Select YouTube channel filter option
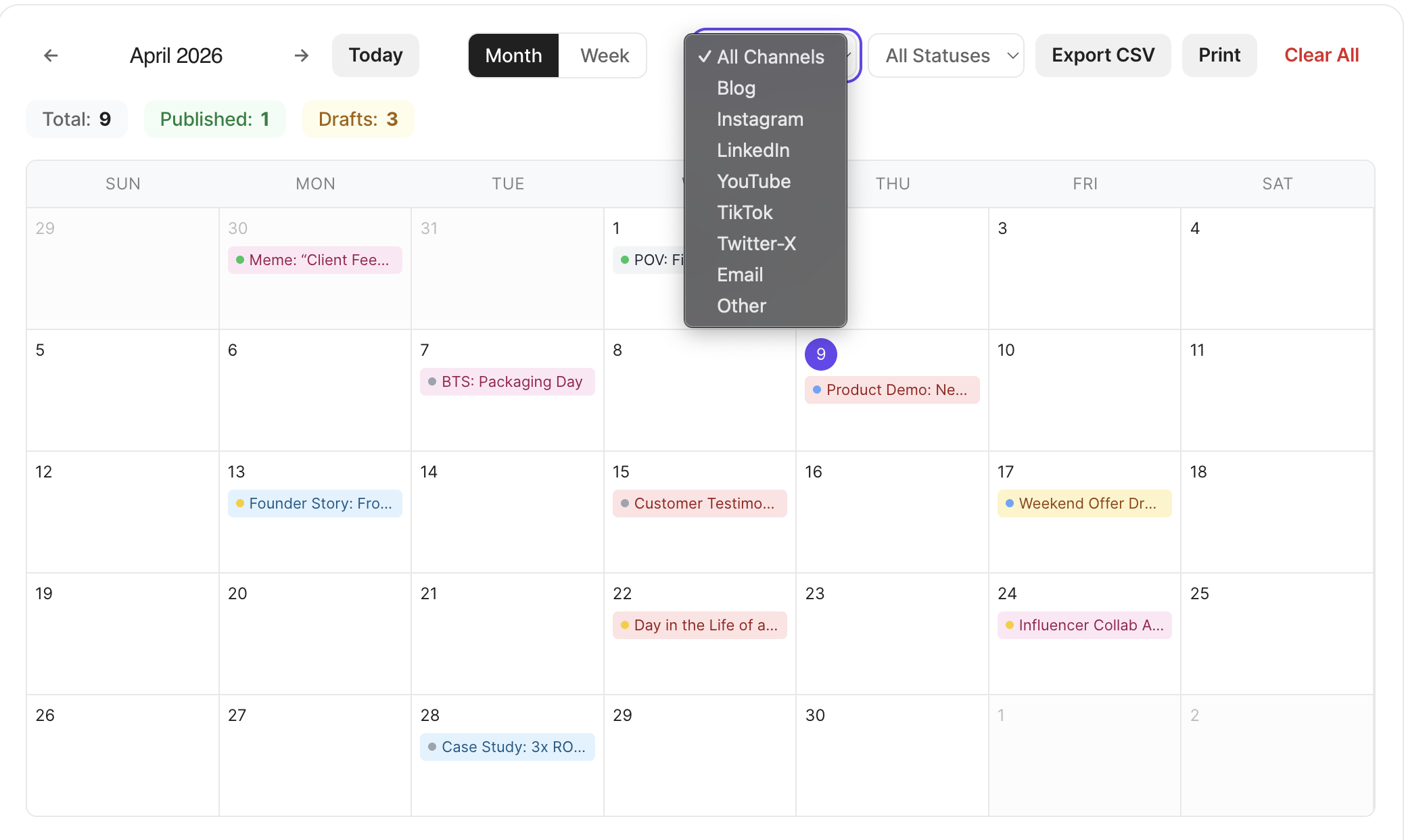The image size is (1404, 840). coord(753,181)
